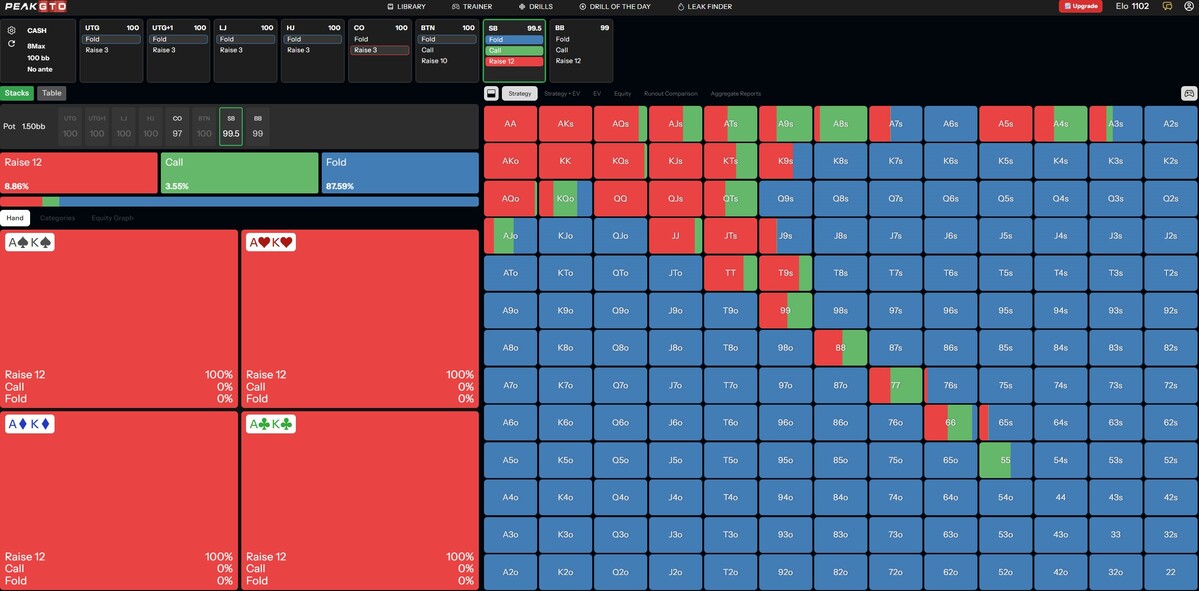Open the user profile icon at top right
This screenshot has height=591, width=1199.
click(1188, 6)
